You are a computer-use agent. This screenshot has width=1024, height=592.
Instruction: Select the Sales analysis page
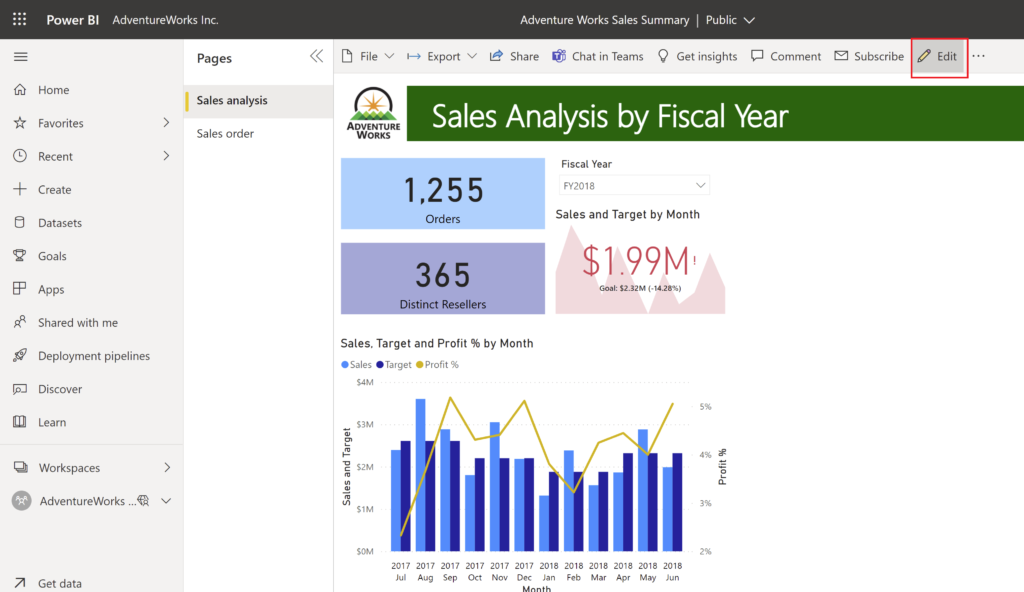pos(259,101)
